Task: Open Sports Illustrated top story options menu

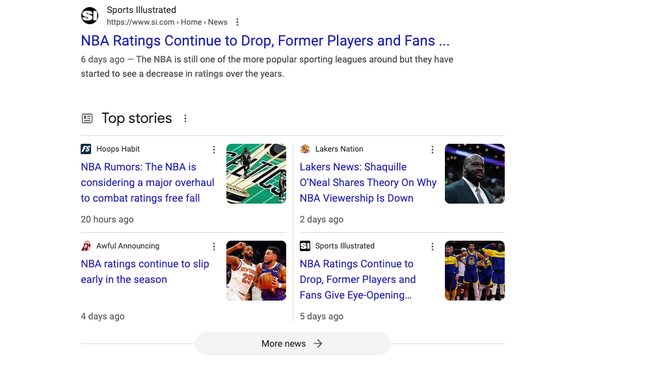Action: pyautogui.click(x=432, y=247)
